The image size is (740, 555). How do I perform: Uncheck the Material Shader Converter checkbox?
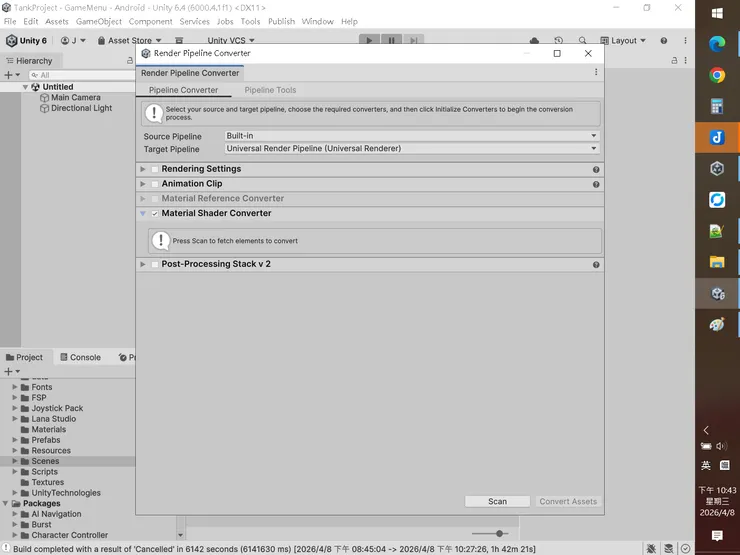(x=155, y=214)
